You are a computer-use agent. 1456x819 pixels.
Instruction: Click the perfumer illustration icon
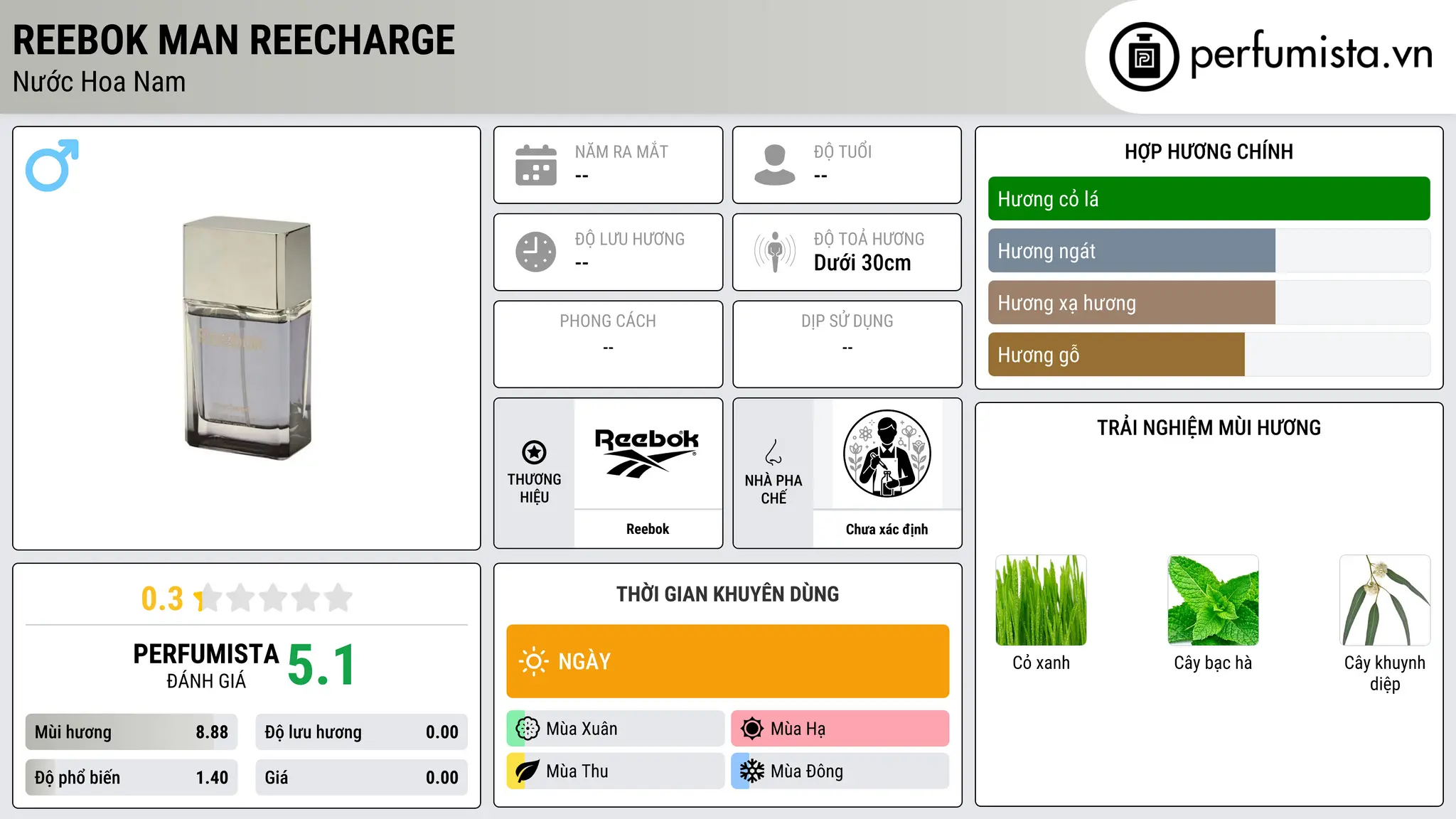pos(887,454)
